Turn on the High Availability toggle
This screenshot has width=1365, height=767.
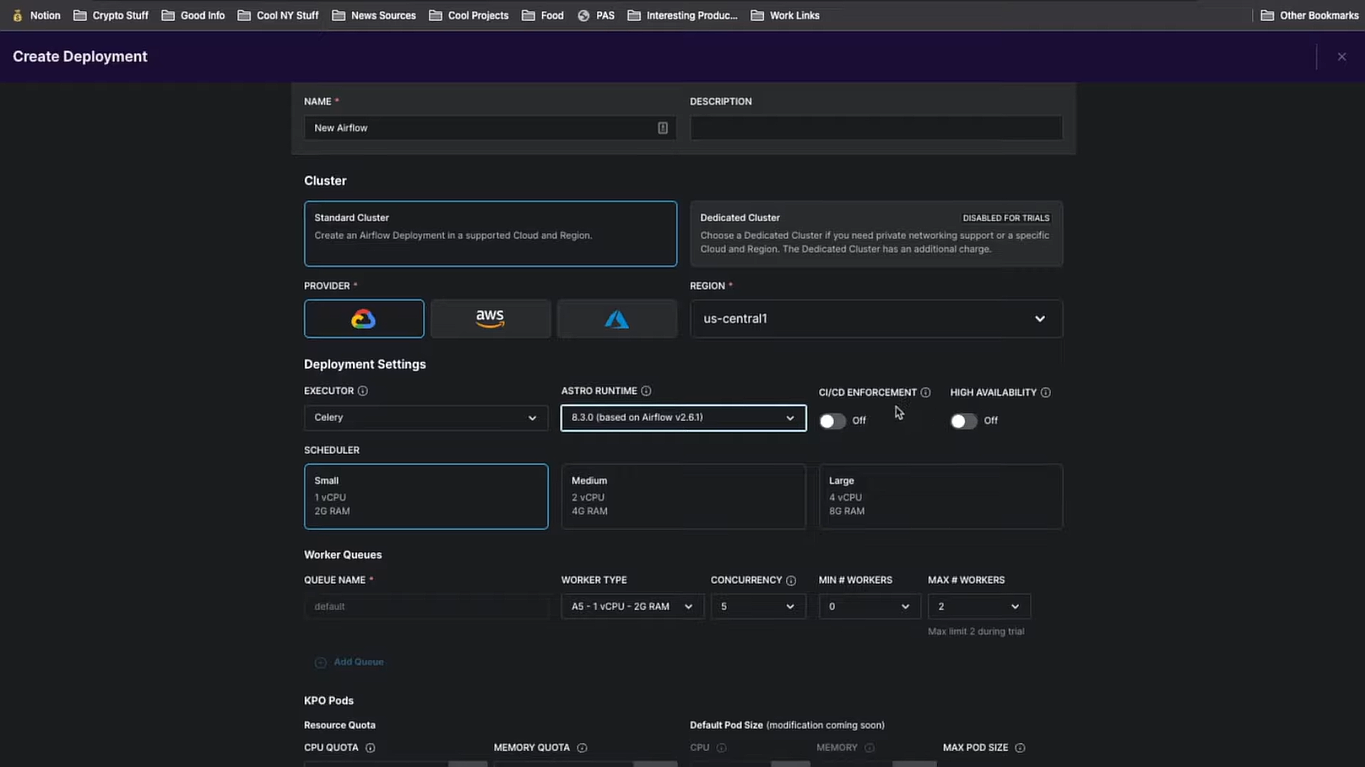click(x=963, y=421)
